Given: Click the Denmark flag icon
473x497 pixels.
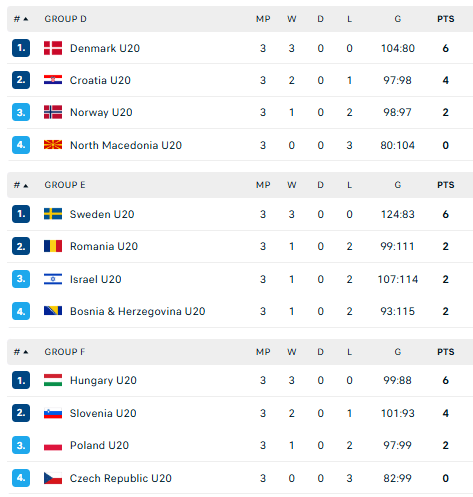Looking at the screenshot, I should tap(53, 48).
